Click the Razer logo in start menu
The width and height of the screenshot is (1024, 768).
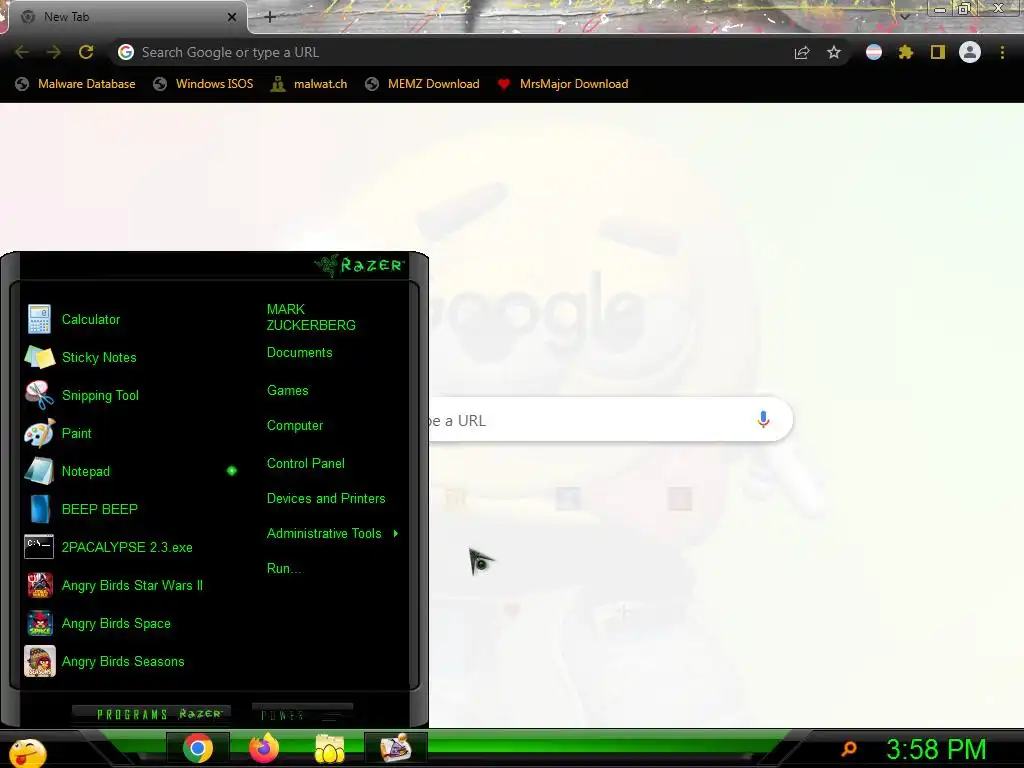pyautogui.click(x=359, y=265)
